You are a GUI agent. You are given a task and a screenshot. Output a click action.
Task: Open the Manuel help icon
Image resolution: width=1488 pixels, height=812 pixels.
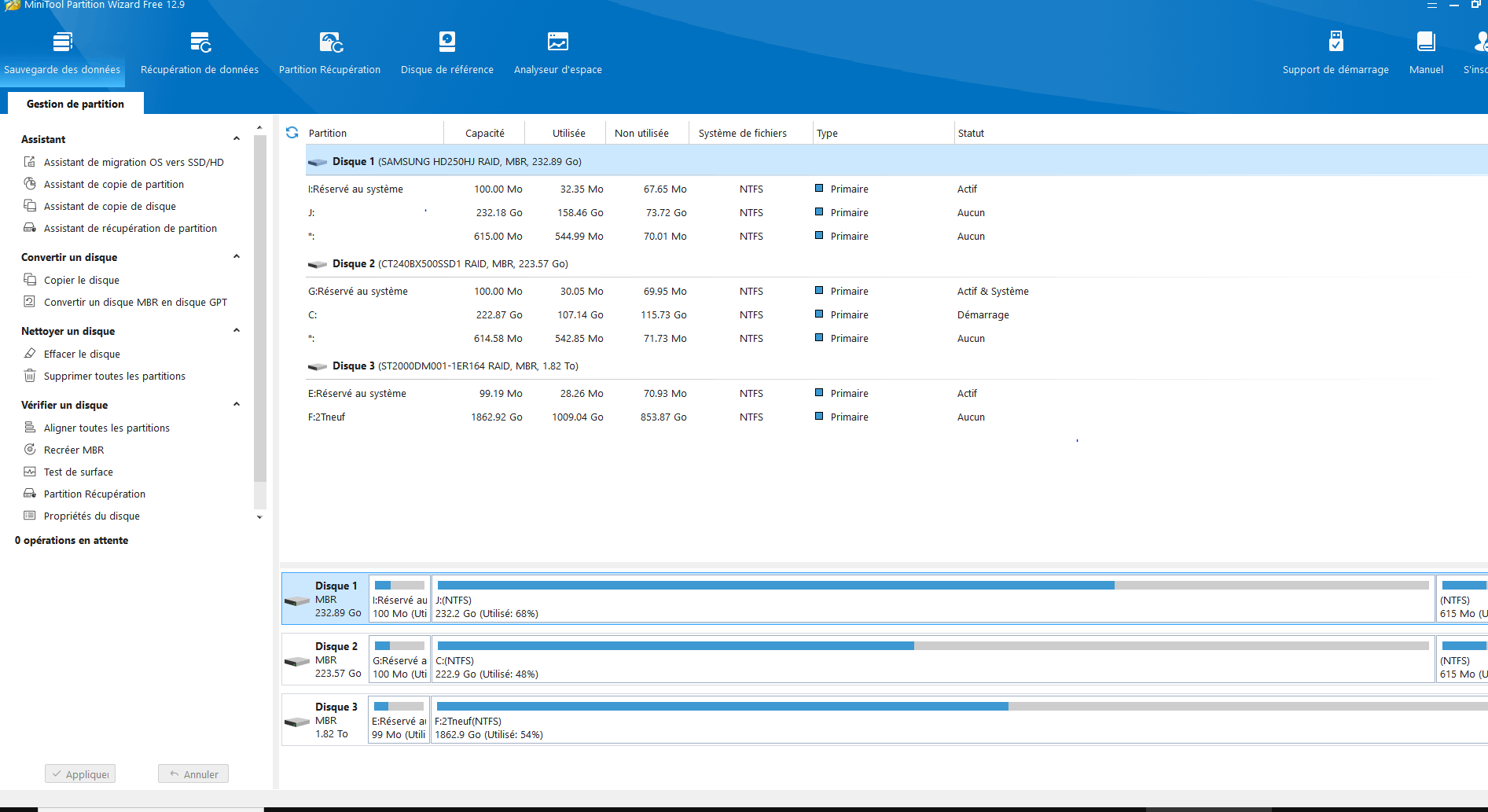1425,52
